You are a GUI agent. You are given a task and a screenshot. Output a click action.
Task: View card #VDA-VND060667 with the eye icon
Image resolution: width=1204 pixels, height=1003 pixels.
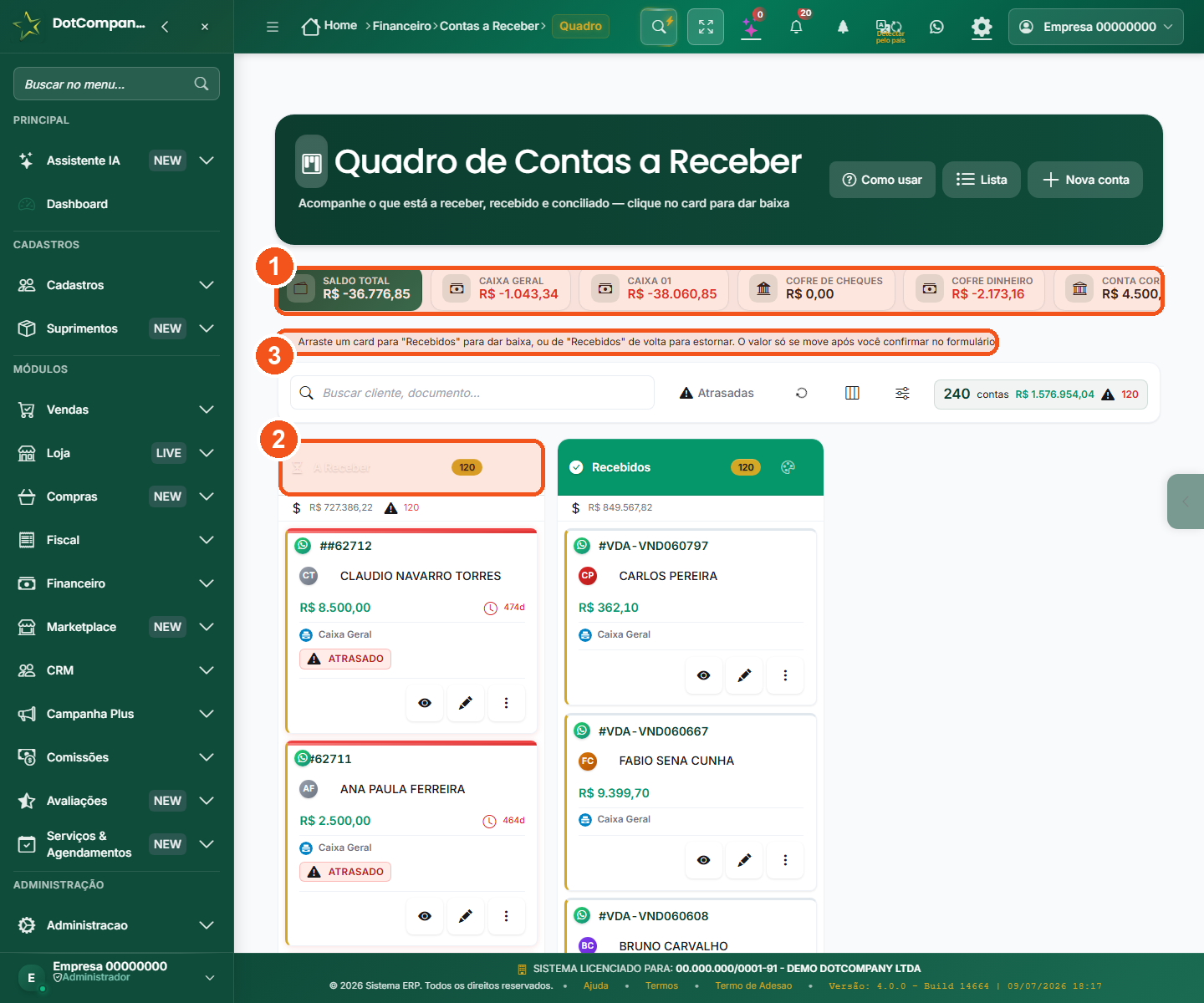(x=703, y=860)
